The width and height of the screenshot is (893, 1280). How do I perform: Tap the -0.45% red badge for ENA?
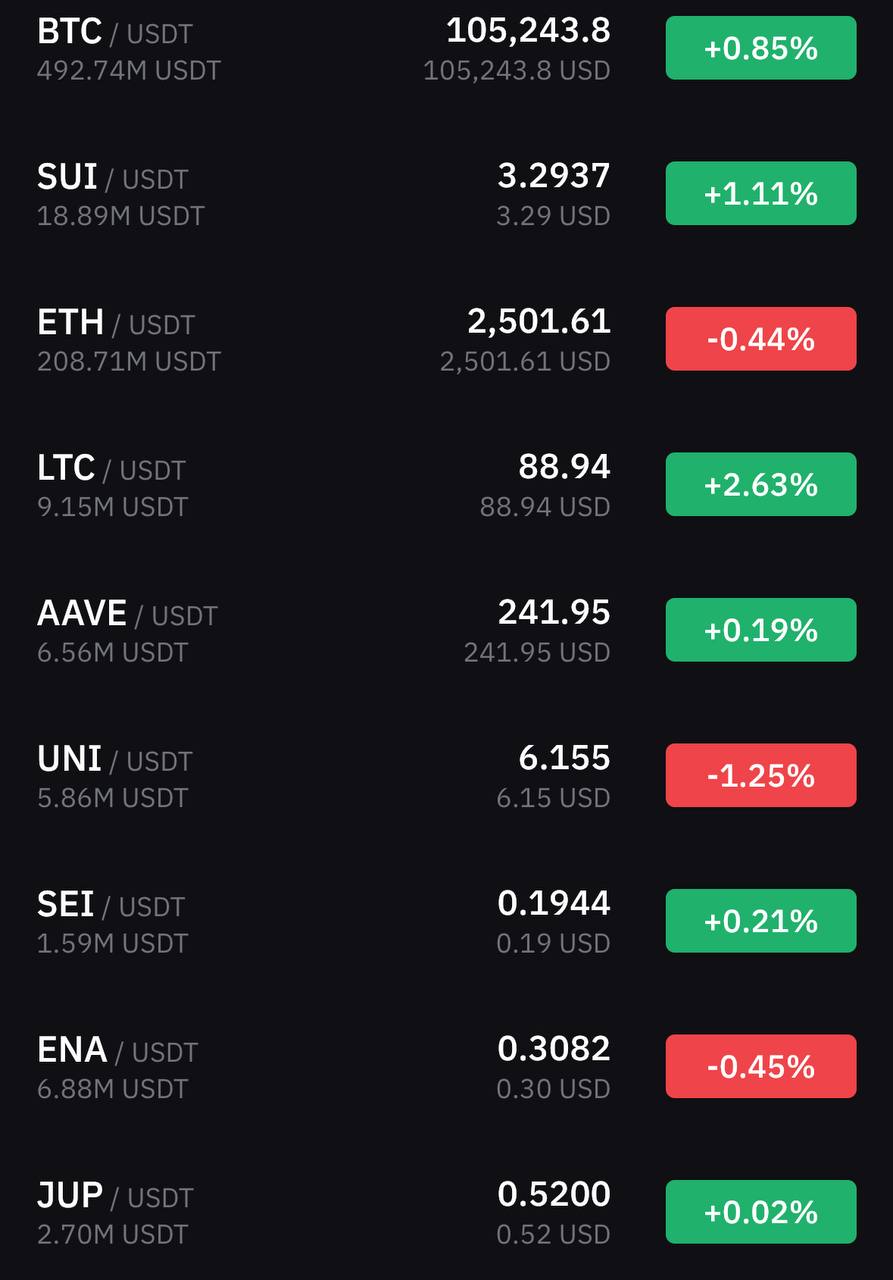(761, 1066)
